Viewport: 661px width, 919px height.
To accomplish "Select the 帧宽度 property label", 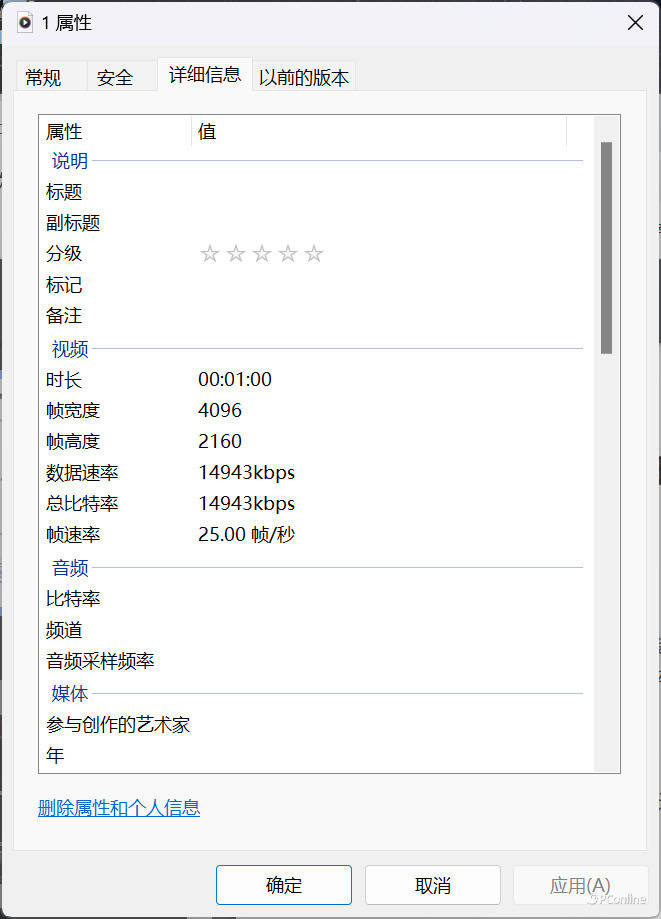I will (x=73, y=410).
